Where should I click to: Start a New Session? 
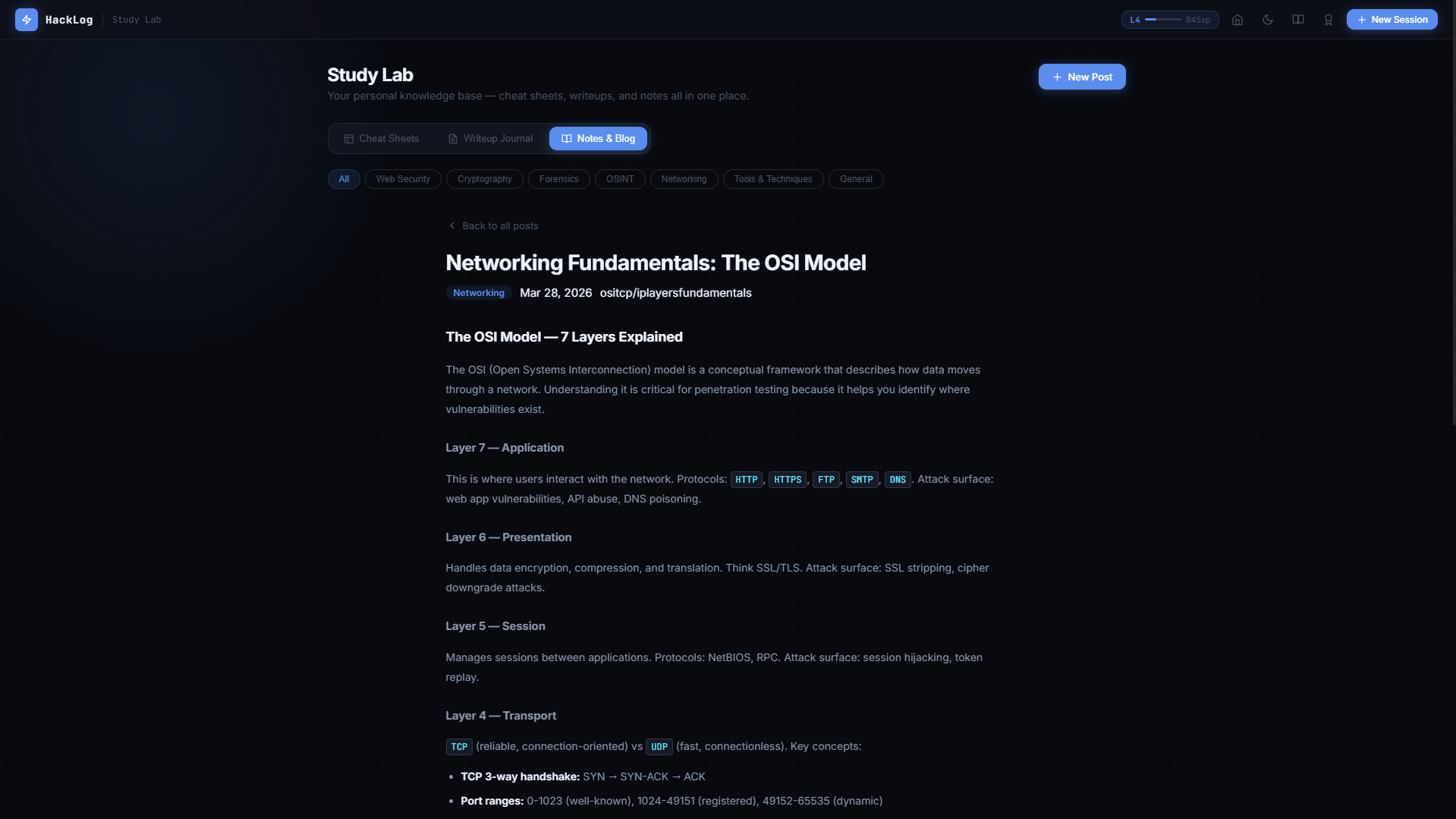coord(1392,20)
